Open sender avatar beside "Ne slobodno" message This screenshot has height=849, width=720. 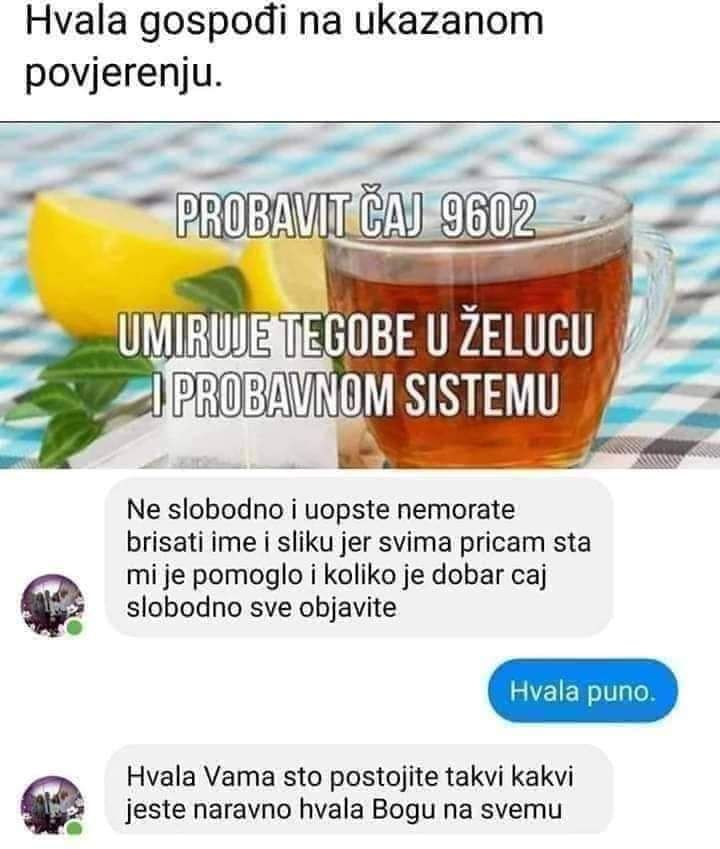pos(52,605)
